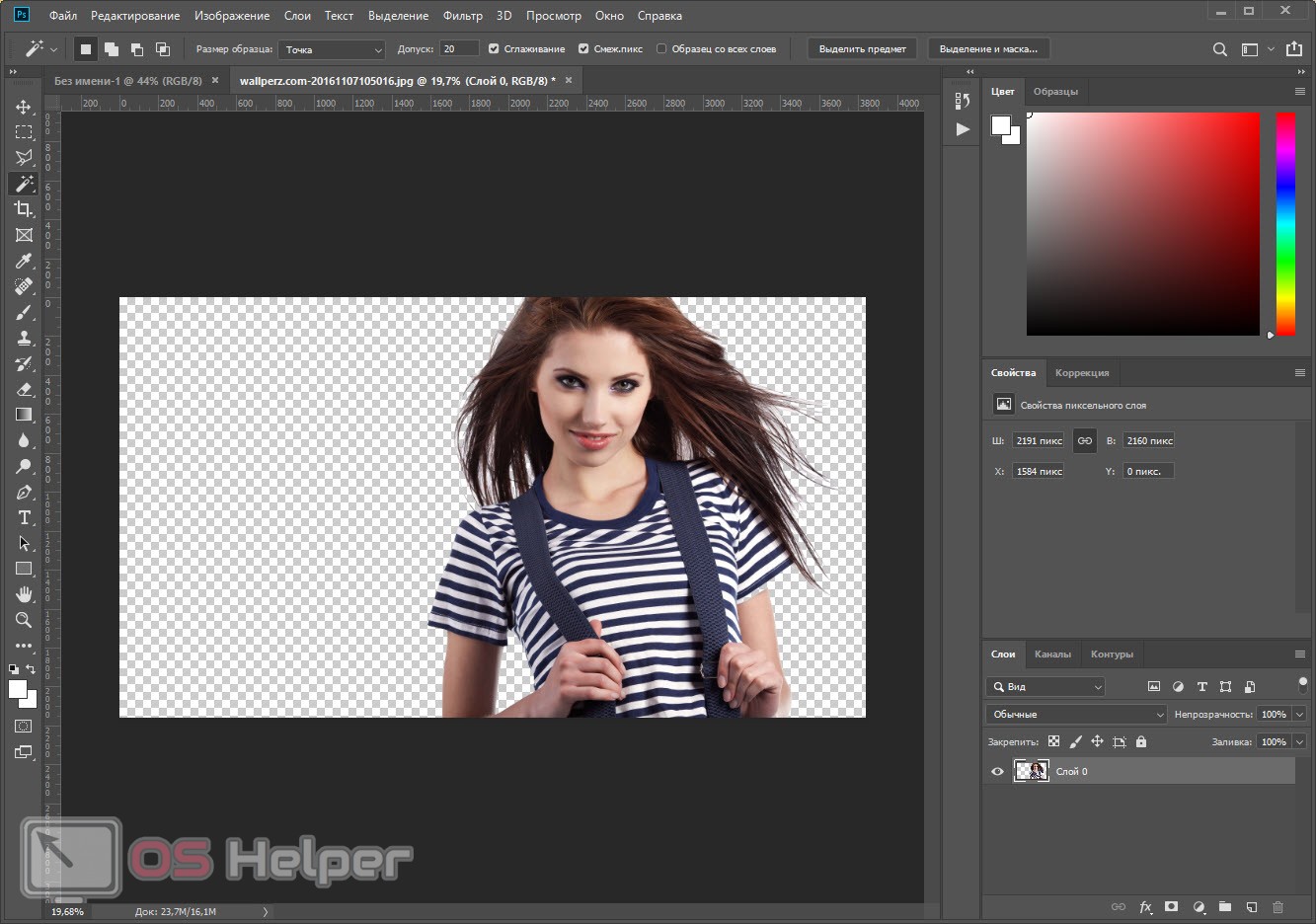Toggle link between width and height
The height and width of the screenshot is (924, 1316).
point(1085,441)
